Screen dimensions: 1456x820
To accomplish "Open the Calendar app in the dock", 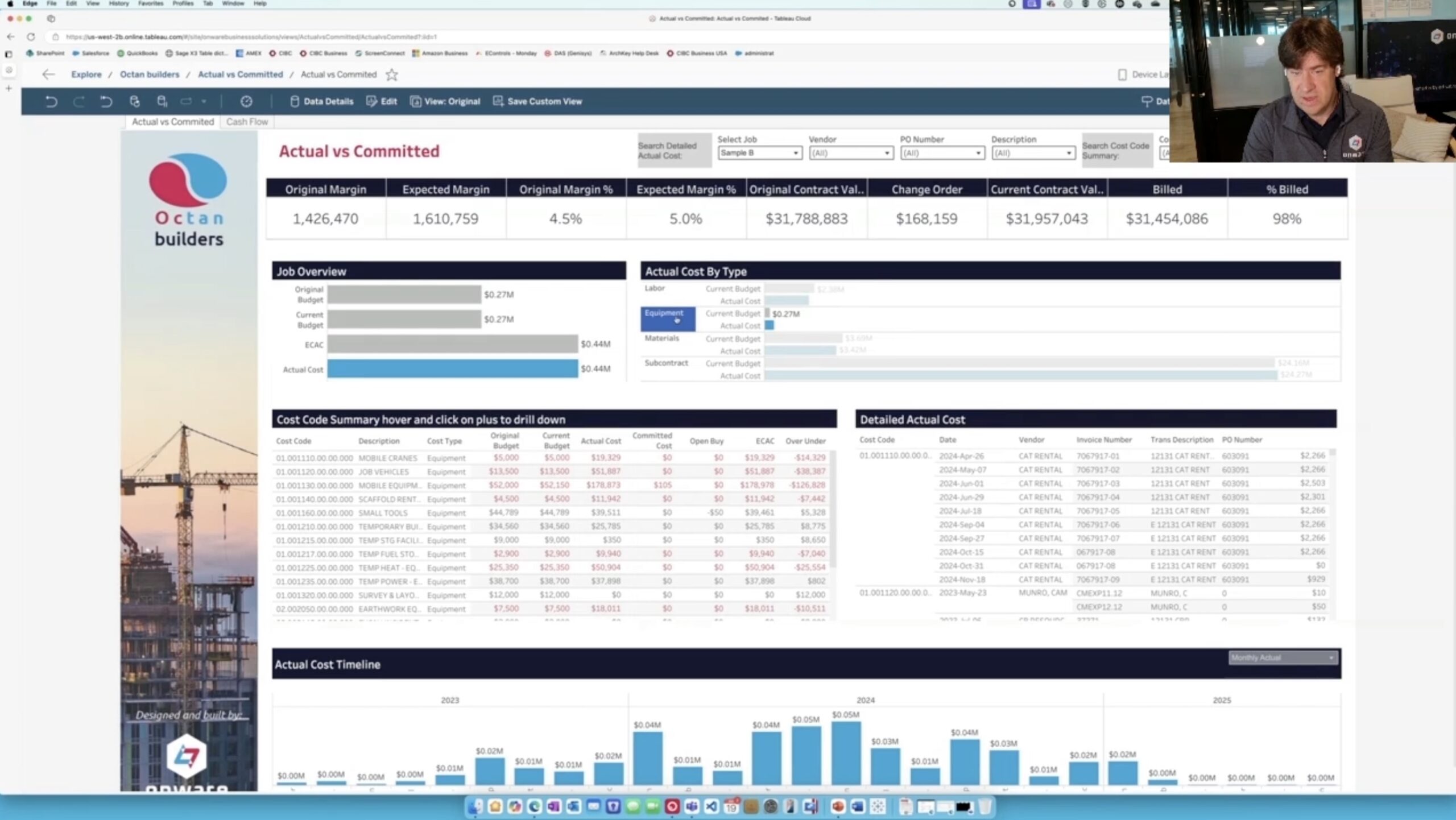I will click(x=731, y=806).
